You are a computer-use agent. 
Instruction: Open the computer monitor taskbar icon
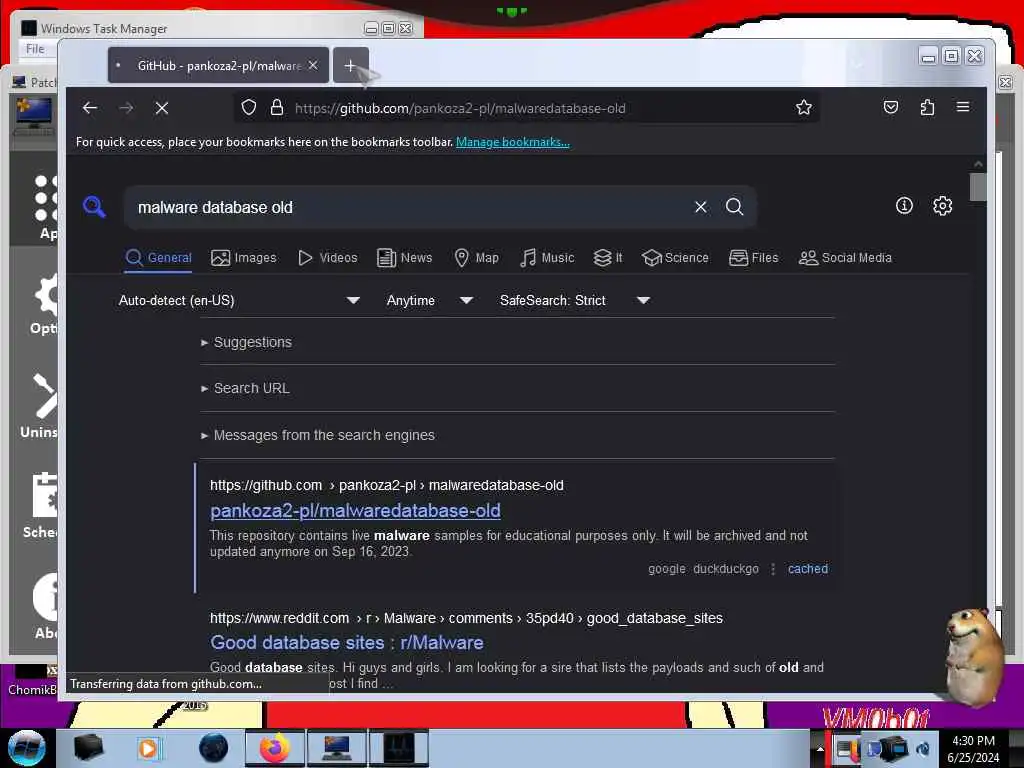click(337, 748)
